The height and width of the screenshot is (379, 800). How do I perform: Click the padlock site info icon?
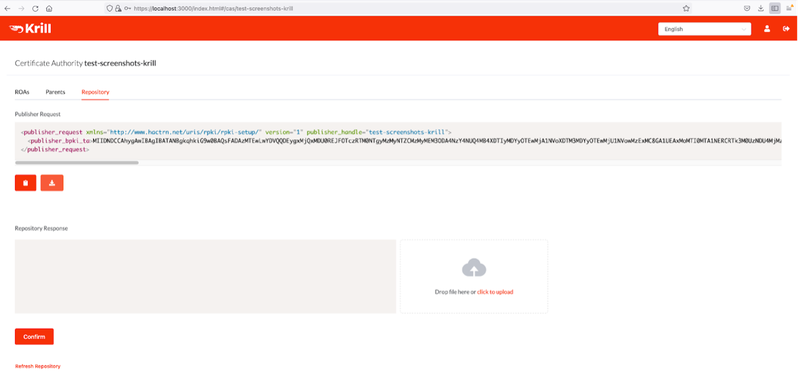pos(118,9)
